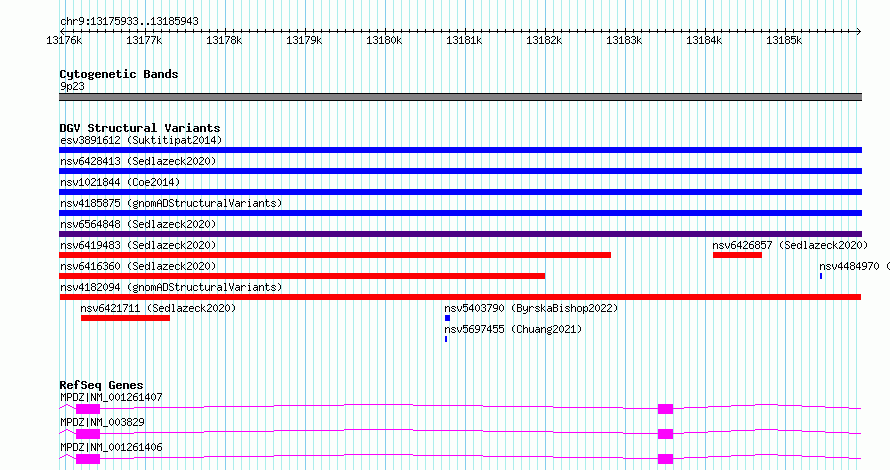
Task: Click the 13176k ruler tick label
Action: pyautogui.click(x=64, y=40)
